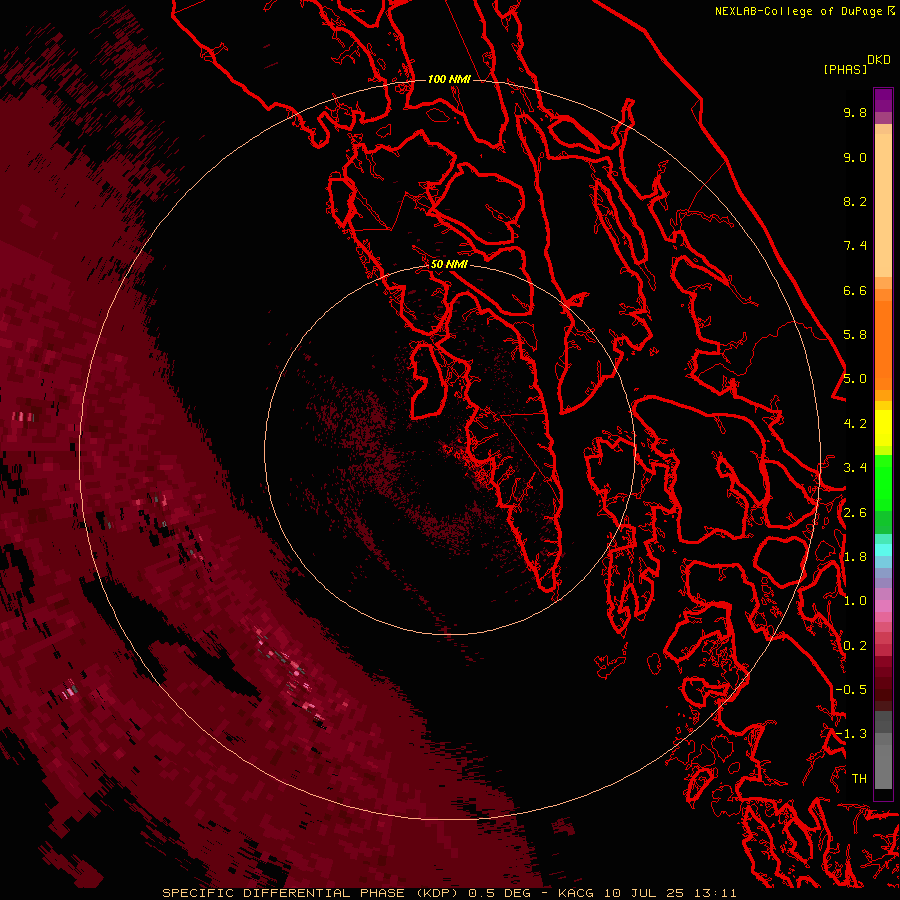Select the 4.2 value on legend

[x=855, y=424]
